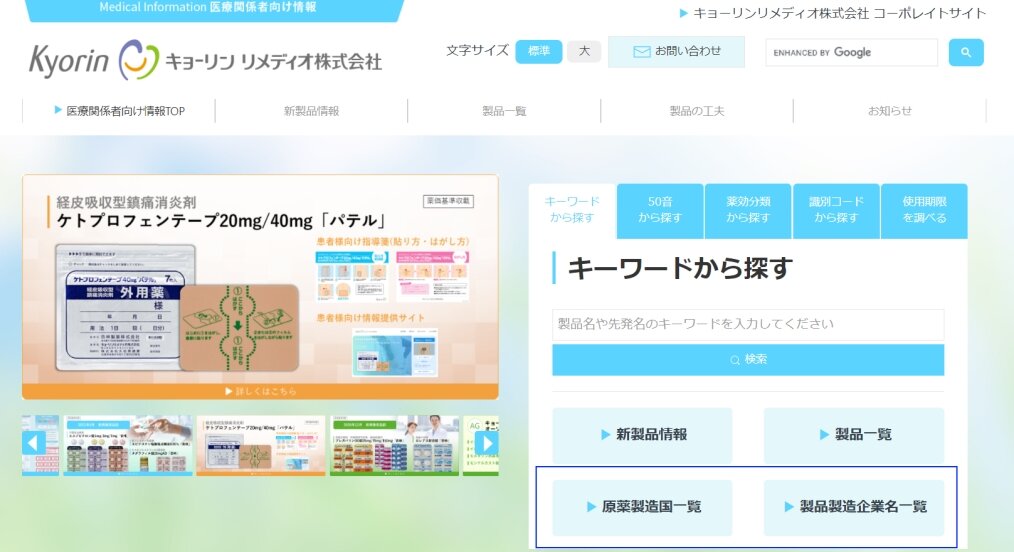
Task: Open お問い合わせ contact button with envelope
Action: point(676,52)
